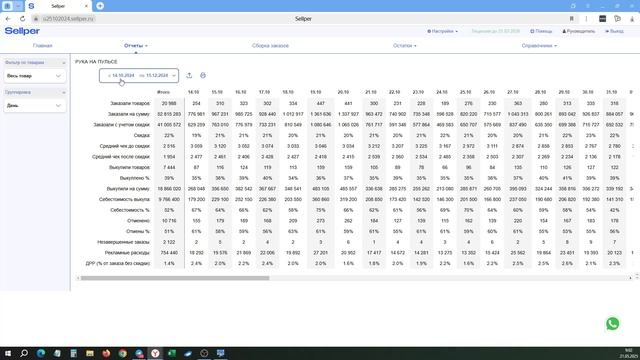Click the scrollbar right arrow
Viewport: 640px width, 360px height.
point(630,278)
